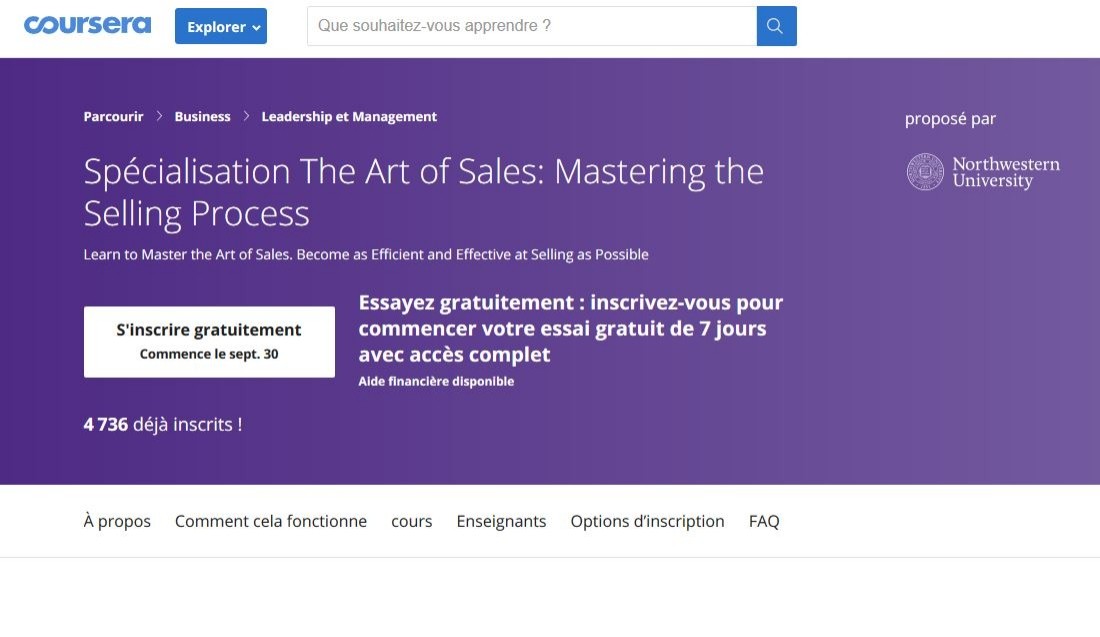Click the Northwestern University seal emblem

pyautogui.click(x=925, y=172)
